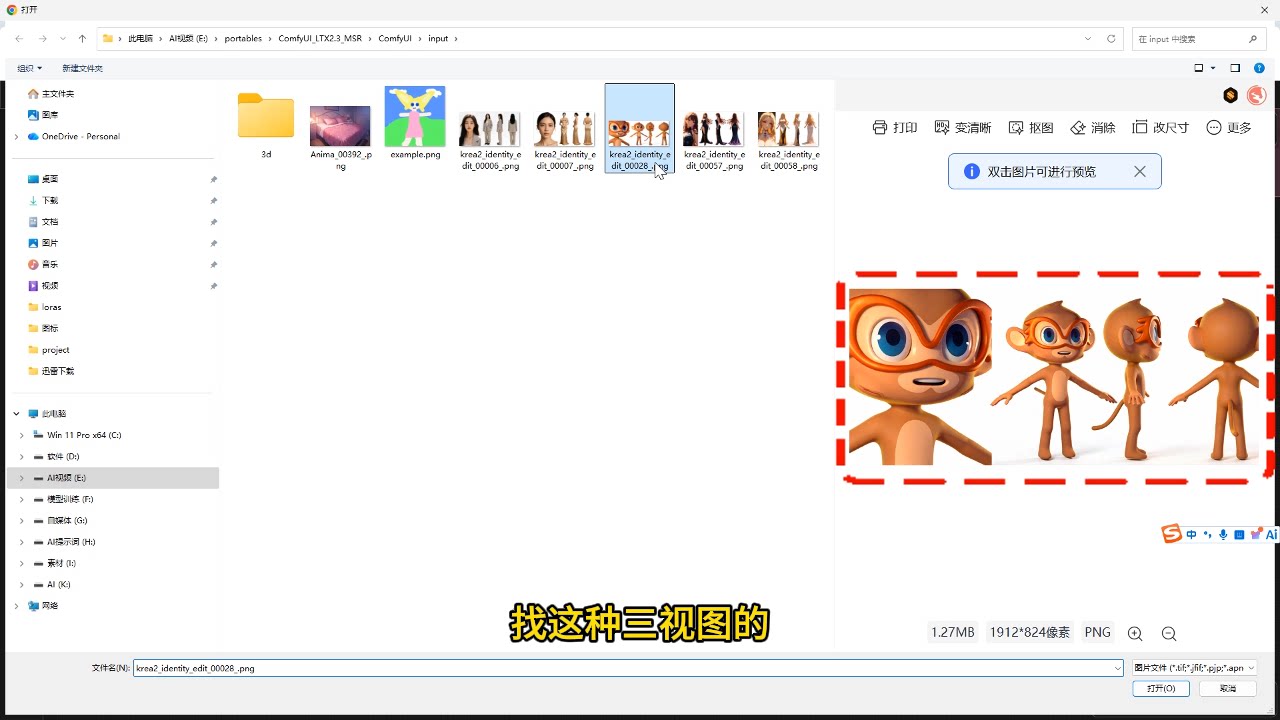Choose the 变清晰 enhance tool
The image size is (1280, 720).
click(x=963, y=128)
